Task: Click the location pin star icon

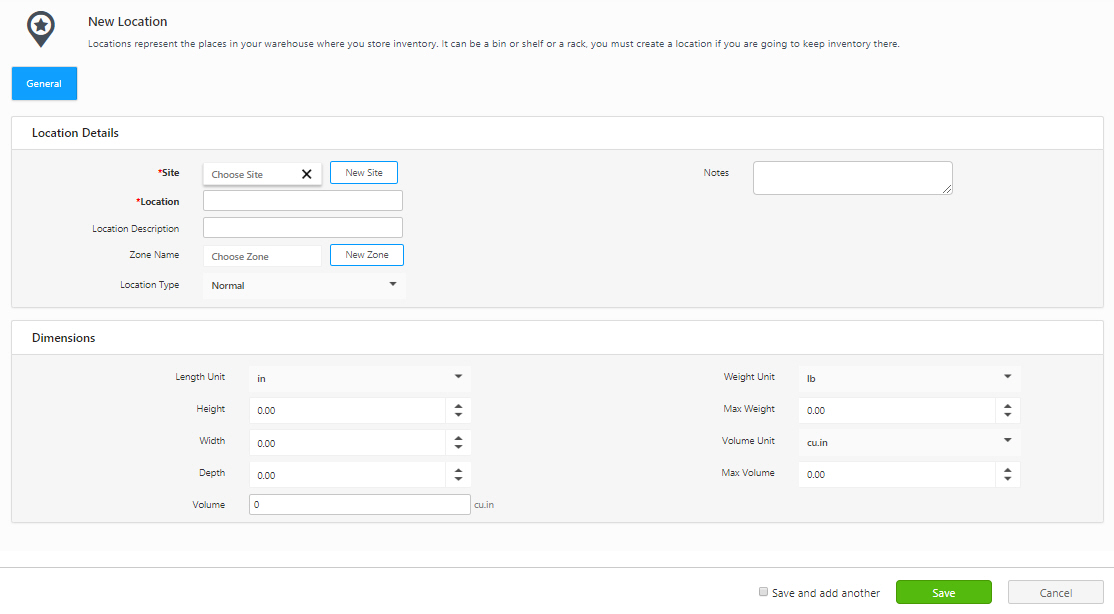Action: click(x=40, y=29)
